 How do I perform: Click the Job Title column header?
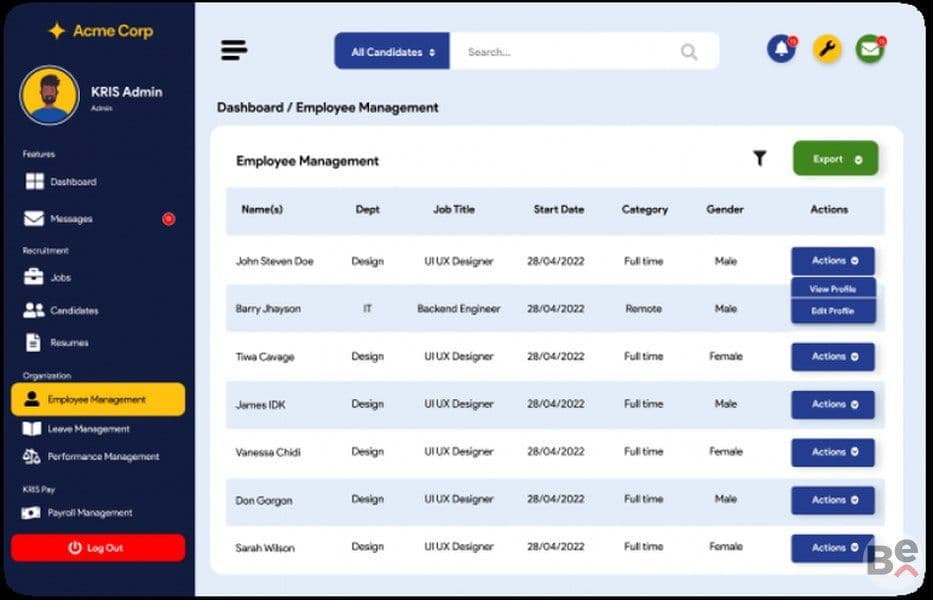coord(454,210)
